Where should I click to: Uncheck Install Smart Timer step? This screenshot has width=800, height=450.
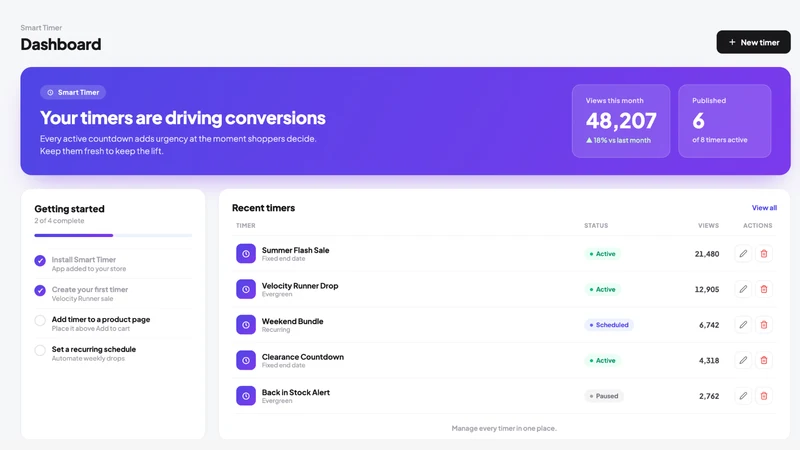point(40,261)
